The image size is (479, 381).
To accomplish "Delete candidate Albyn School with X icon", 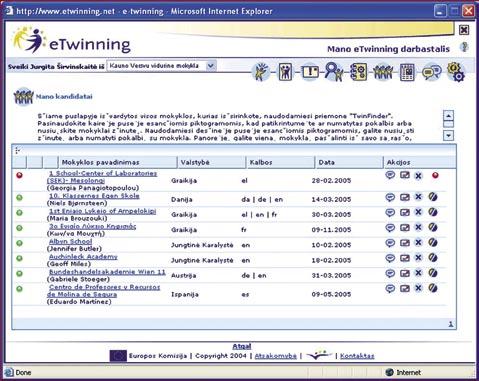I will click(418, 243).
